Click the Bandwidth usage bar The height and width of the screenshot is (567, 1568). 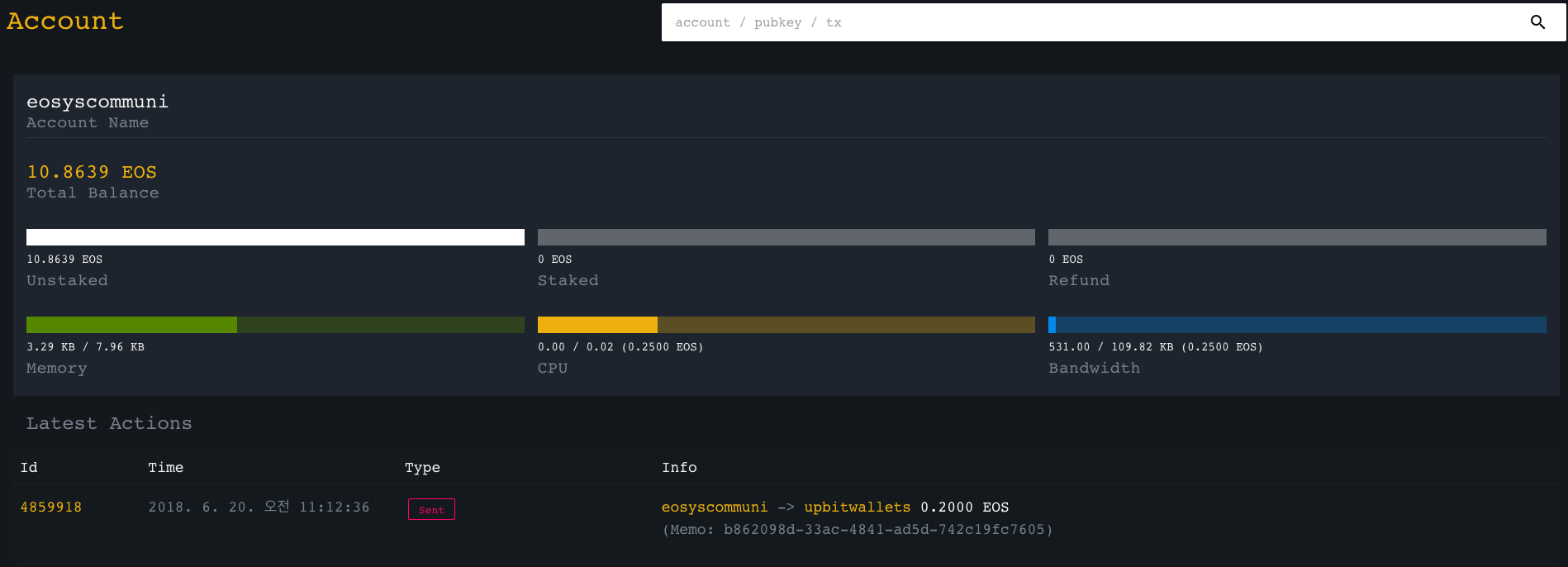(1297, 325)
